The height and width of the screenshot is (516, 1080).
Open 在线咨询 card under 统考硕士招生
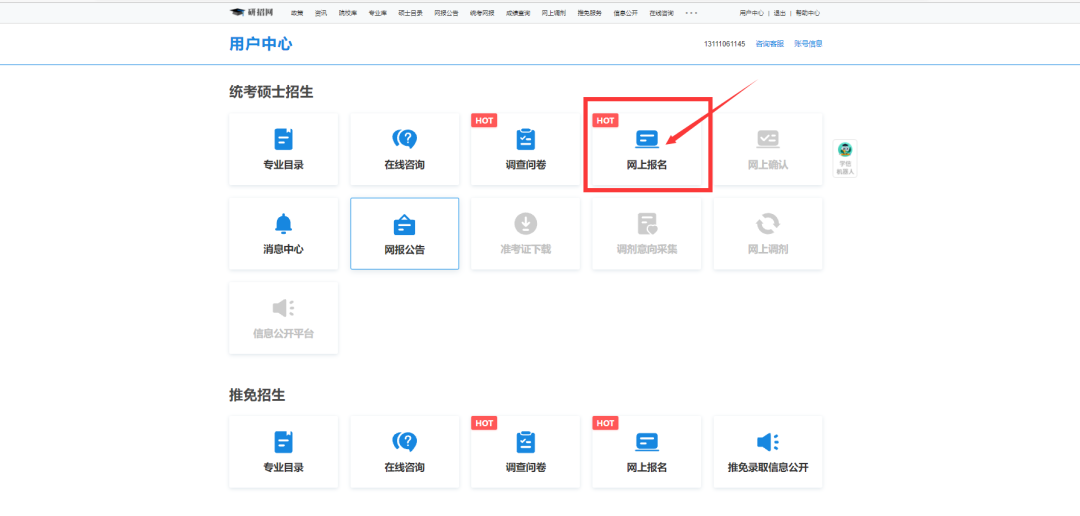tap(404, 149)
